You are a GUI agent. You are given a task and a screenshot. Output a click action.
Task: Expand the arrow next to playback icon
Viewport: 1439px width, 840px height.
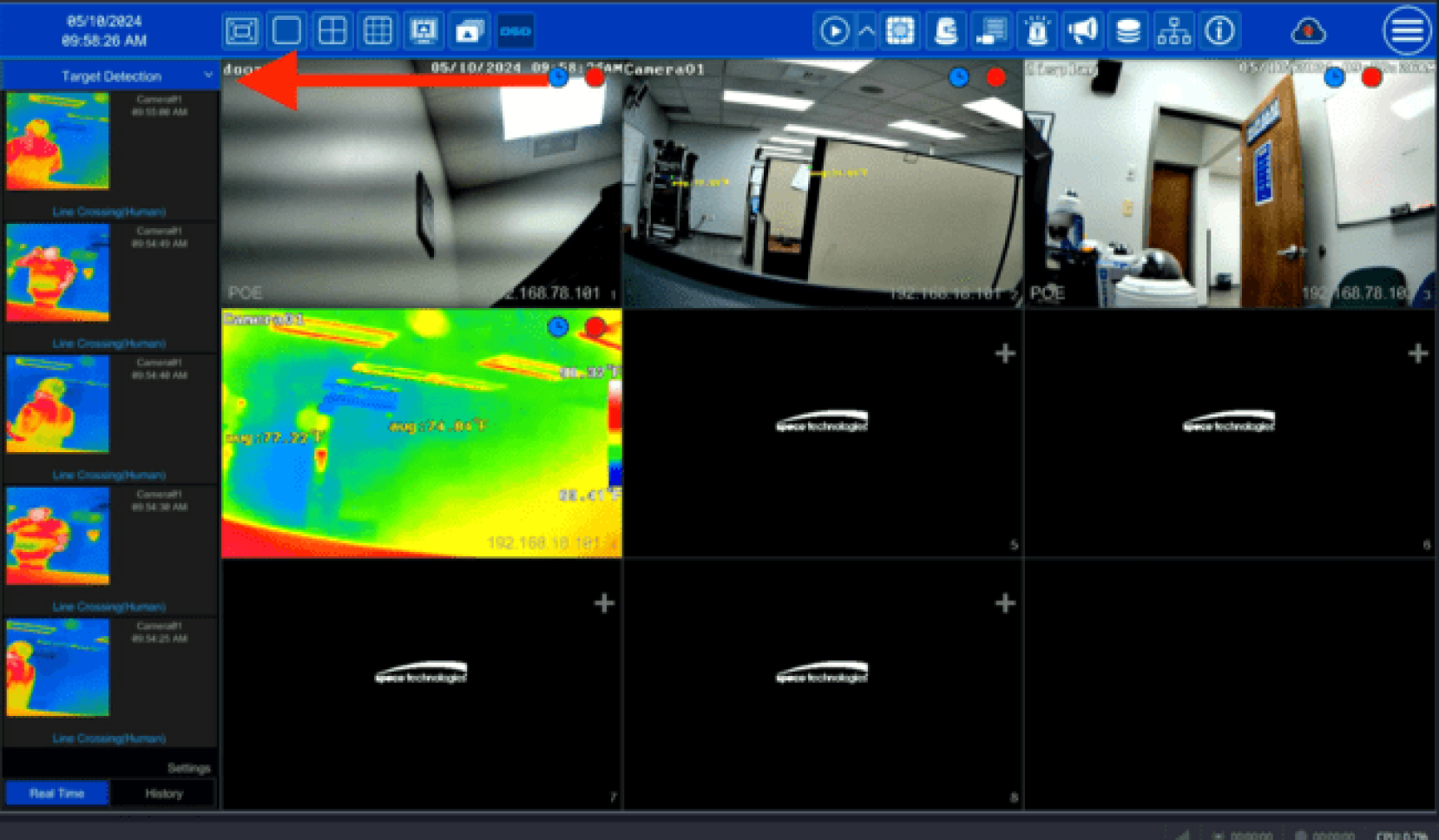866,32
